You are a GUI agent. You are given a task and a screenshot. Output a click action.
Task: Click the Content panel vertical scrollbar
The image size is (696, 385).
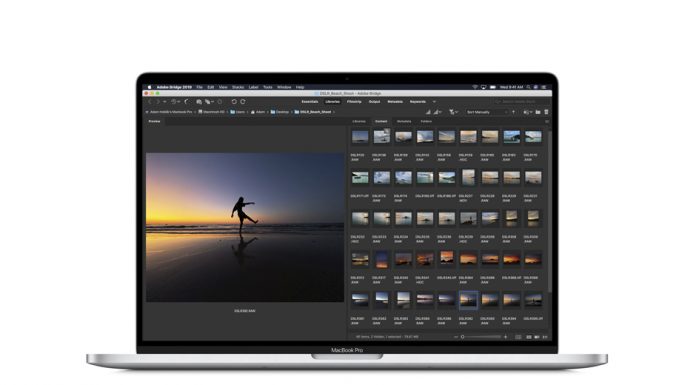550,213
